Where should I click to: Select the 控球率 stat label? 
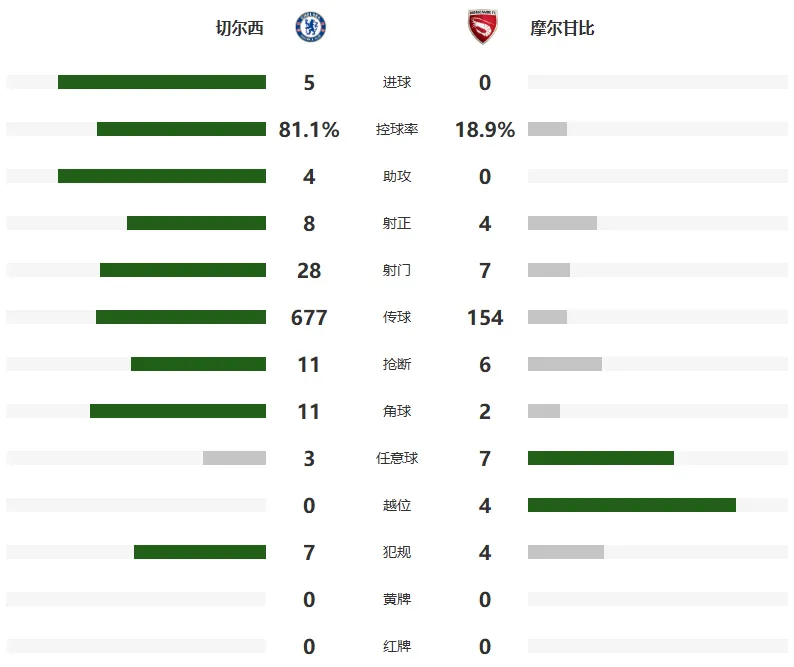[x=397, y=129]
